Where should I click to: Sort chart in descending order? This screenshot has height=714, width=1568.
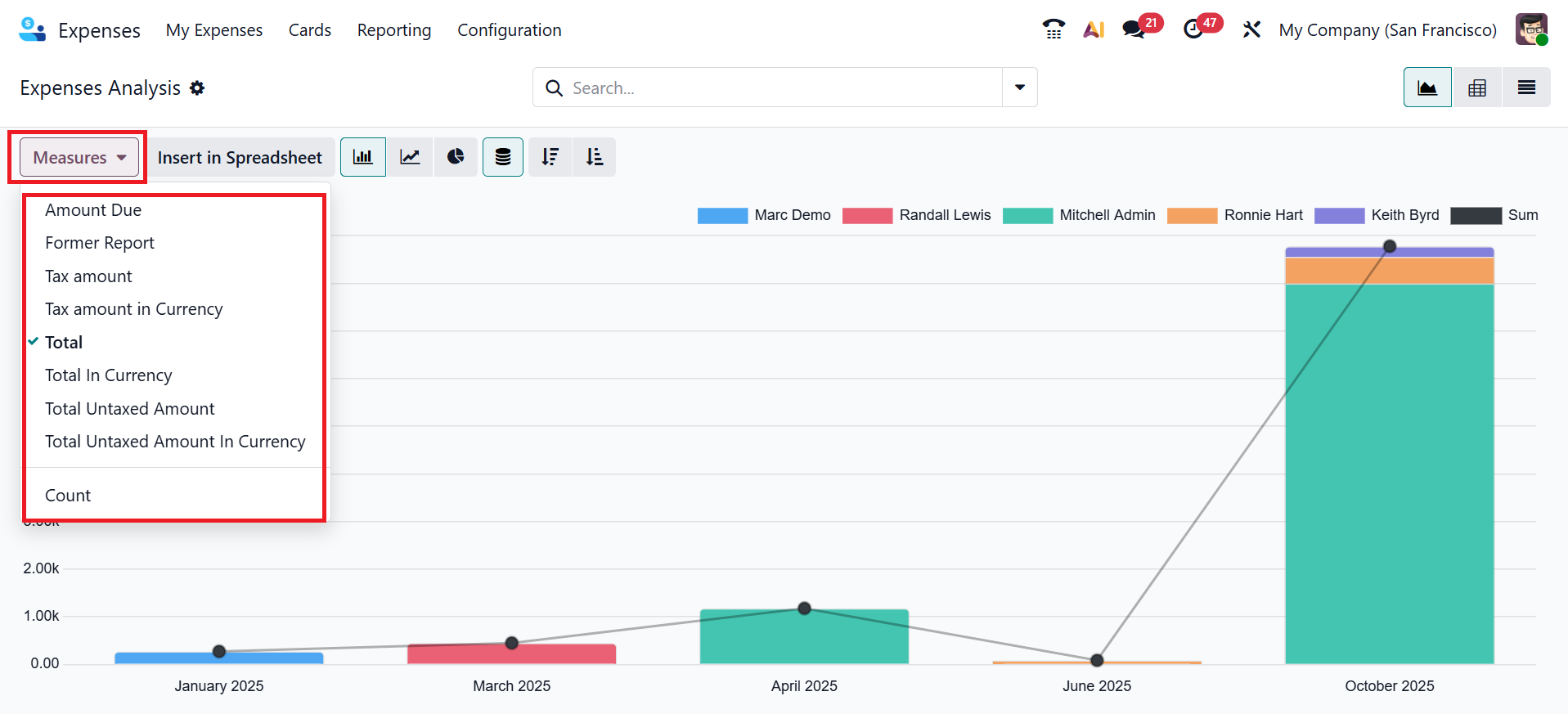coord(550,157)
